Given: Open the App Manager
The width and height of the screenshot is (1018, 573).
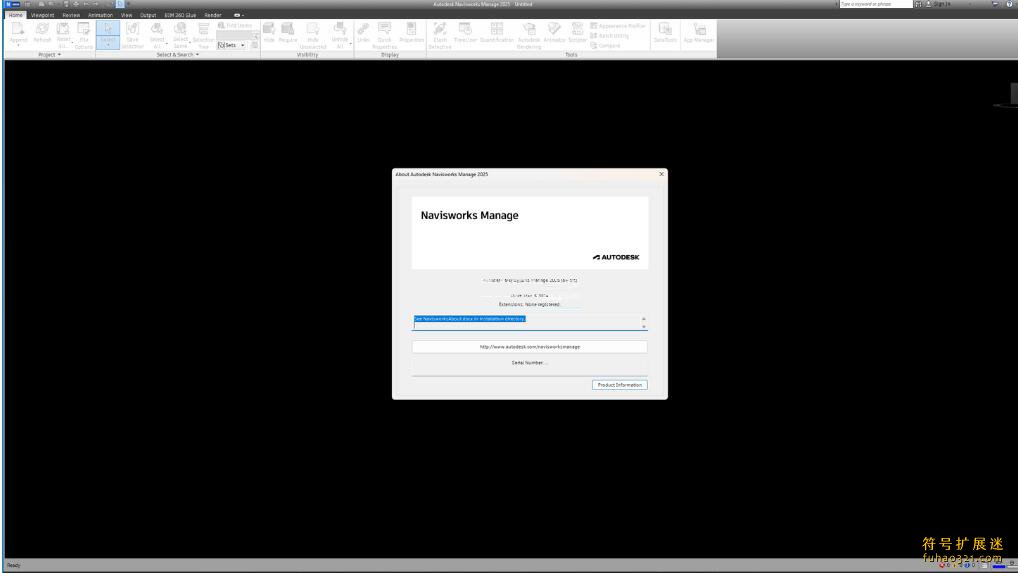Looking at the screenshot, I should (699, 33).
